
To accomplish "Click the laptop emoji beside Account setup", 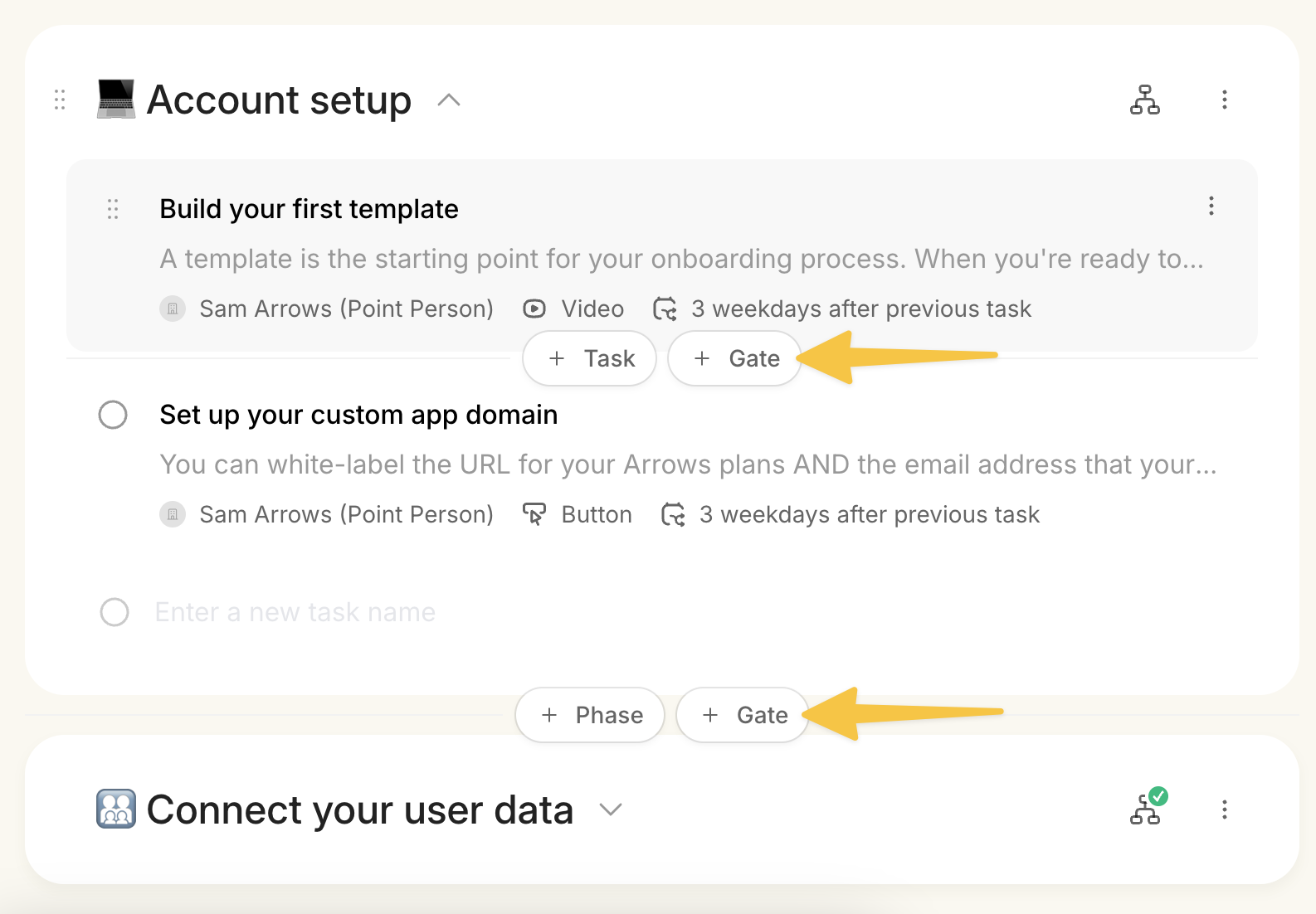I will click(116, 100).
